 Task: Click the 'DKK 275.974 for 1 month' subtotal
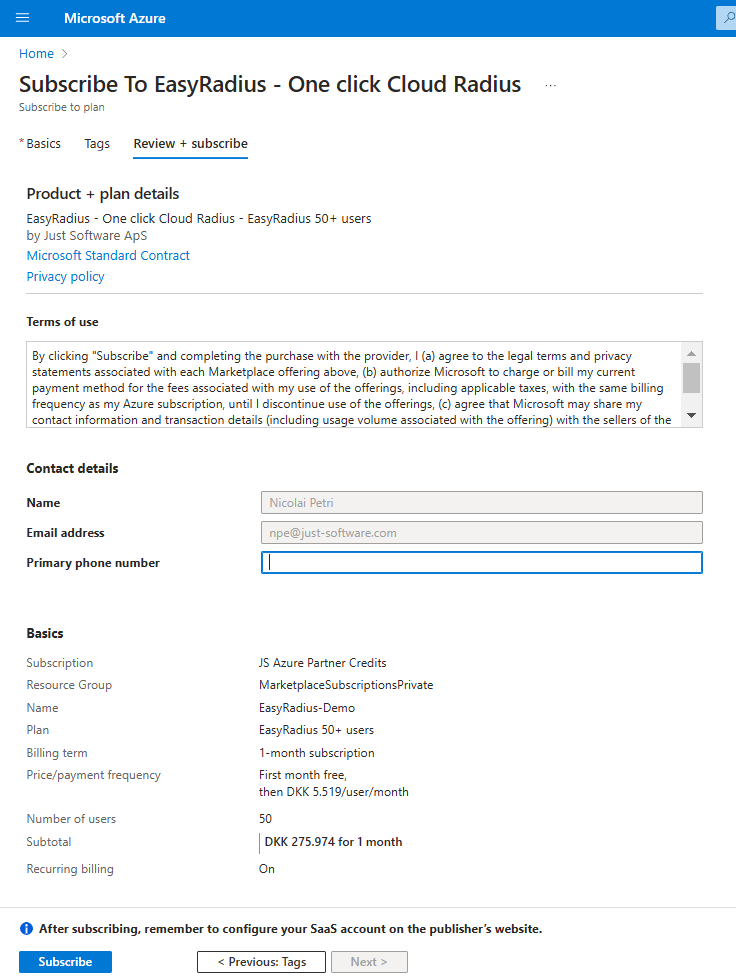(x=333, y=842)
